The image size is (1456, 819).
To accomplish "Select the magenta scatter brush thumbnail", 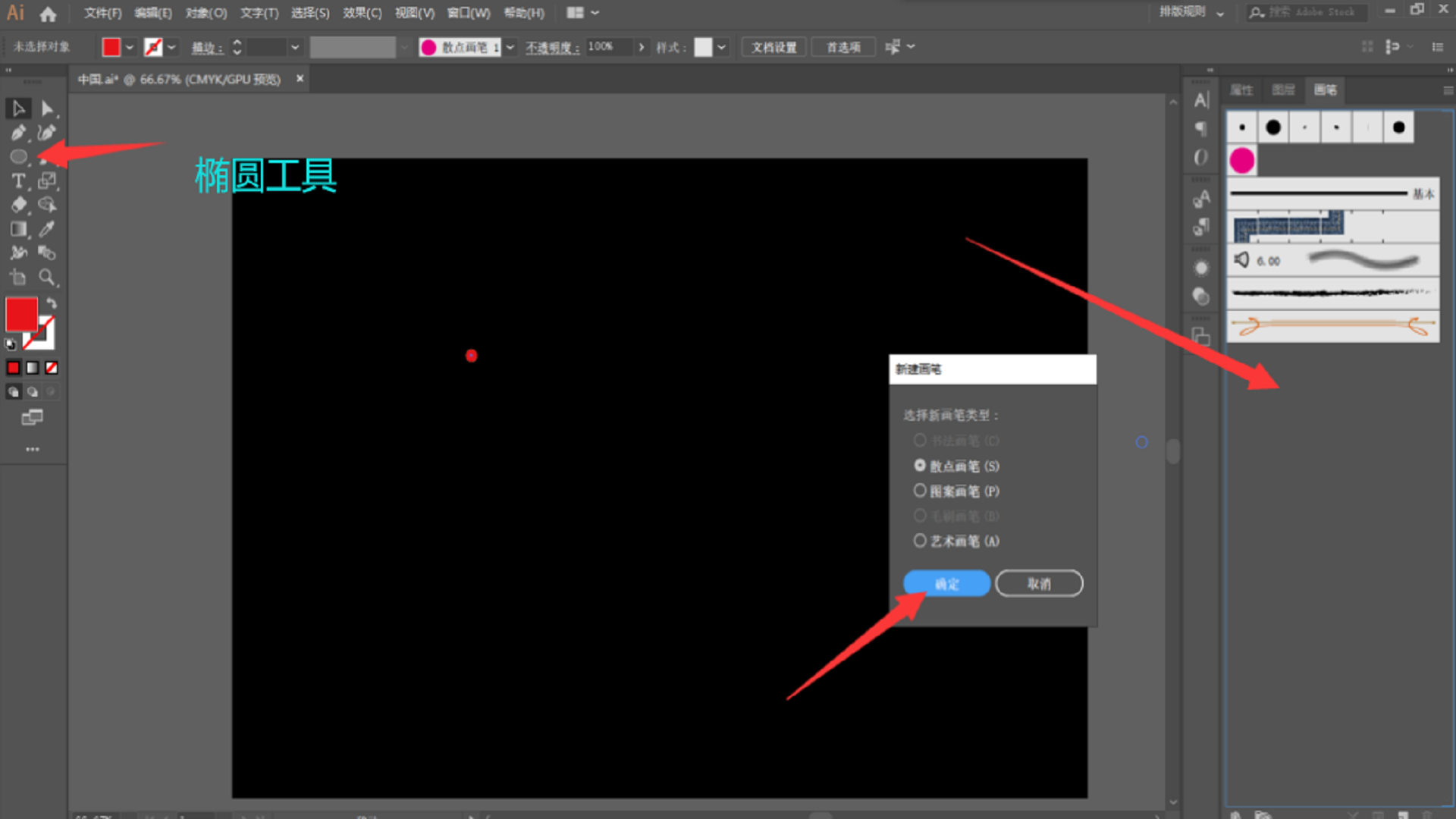I will 1242,161.
